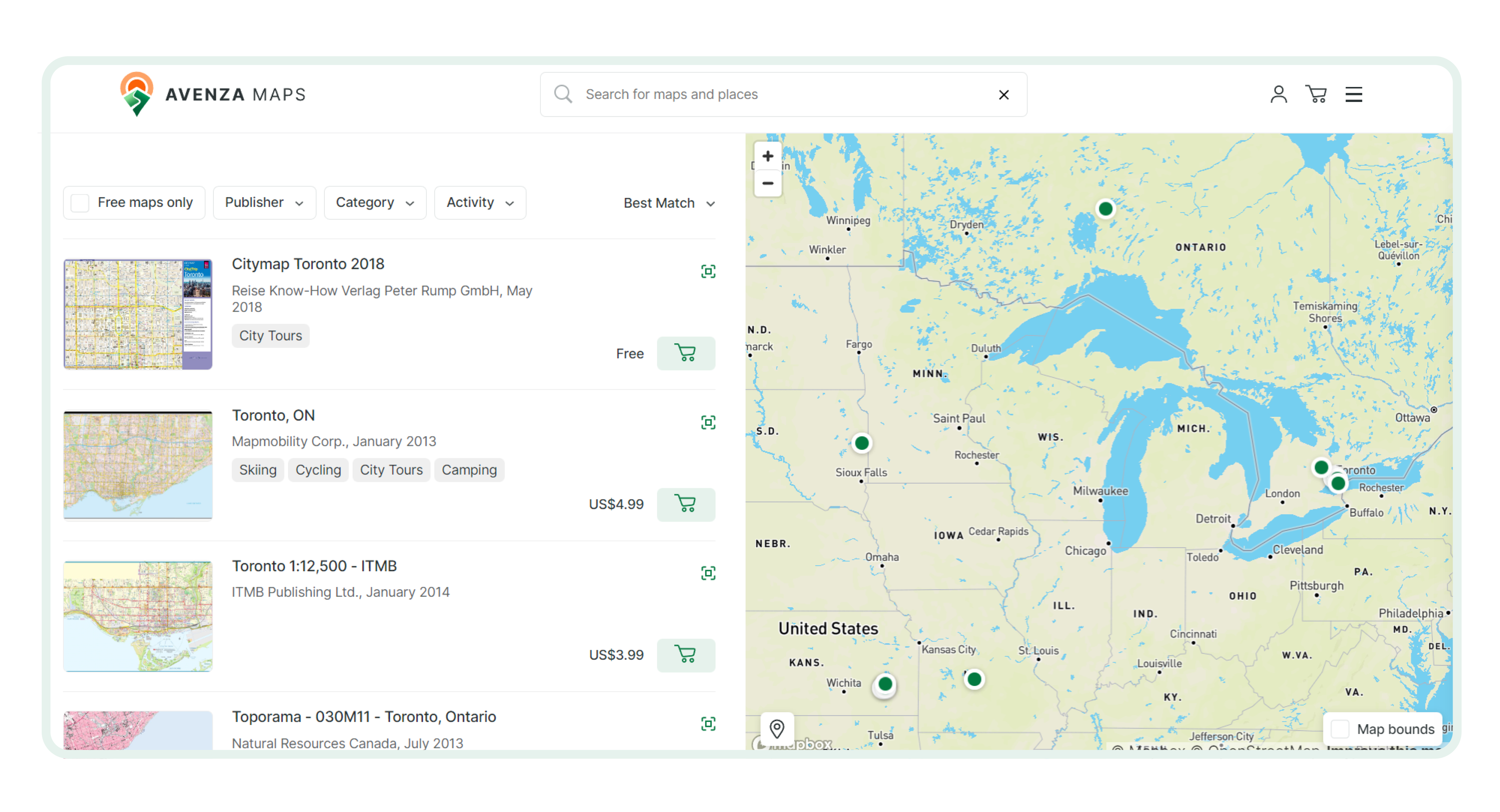The image size is (1500, 812).
Task: Open the Toronto, ON map title
Action: pos(273,415)
